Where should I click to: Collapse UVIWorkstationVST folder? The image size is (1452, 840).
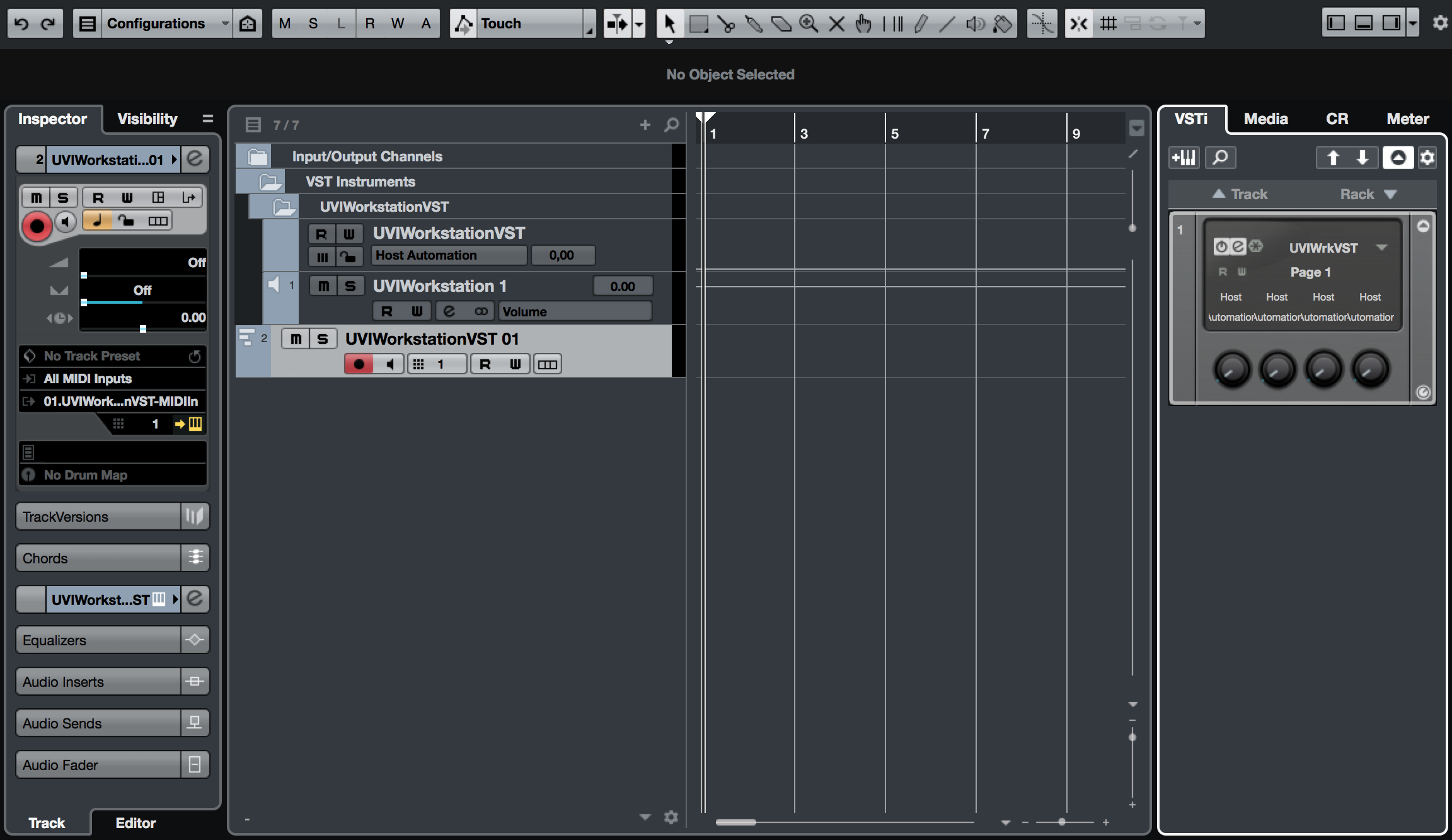[284, 207]
